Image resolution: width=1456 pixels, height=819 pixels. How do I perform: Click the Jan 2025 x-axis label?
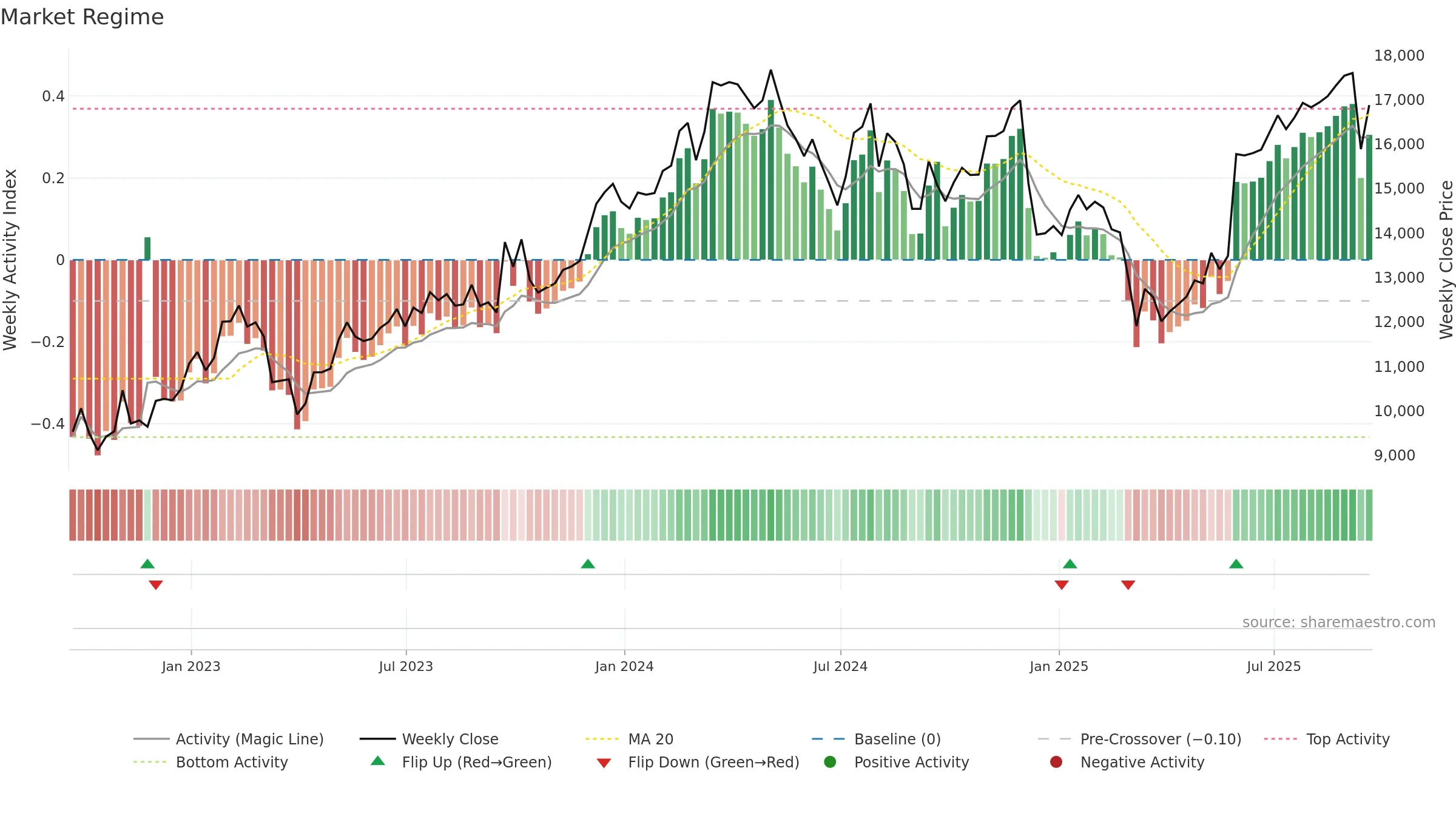coord(1059,667)
